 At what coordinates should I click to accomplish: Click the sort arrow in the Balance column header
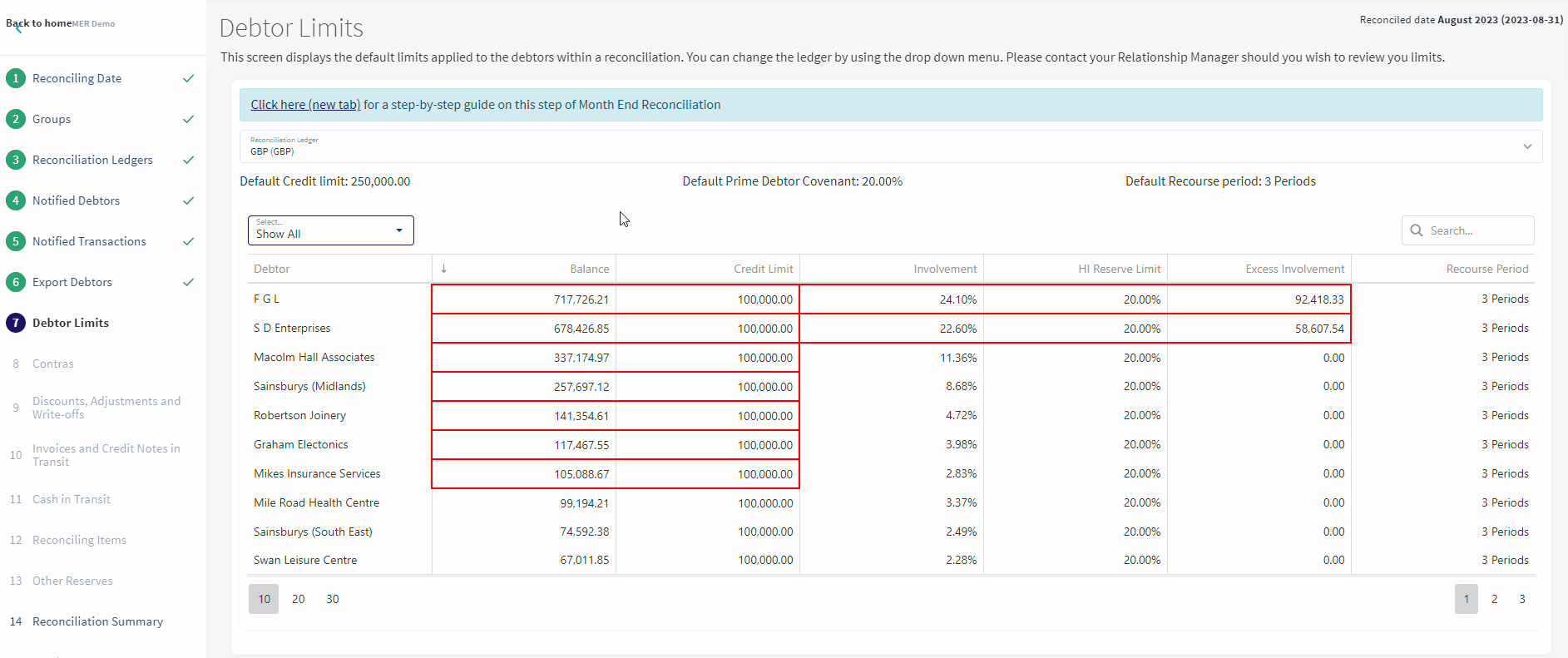(443, 269)
